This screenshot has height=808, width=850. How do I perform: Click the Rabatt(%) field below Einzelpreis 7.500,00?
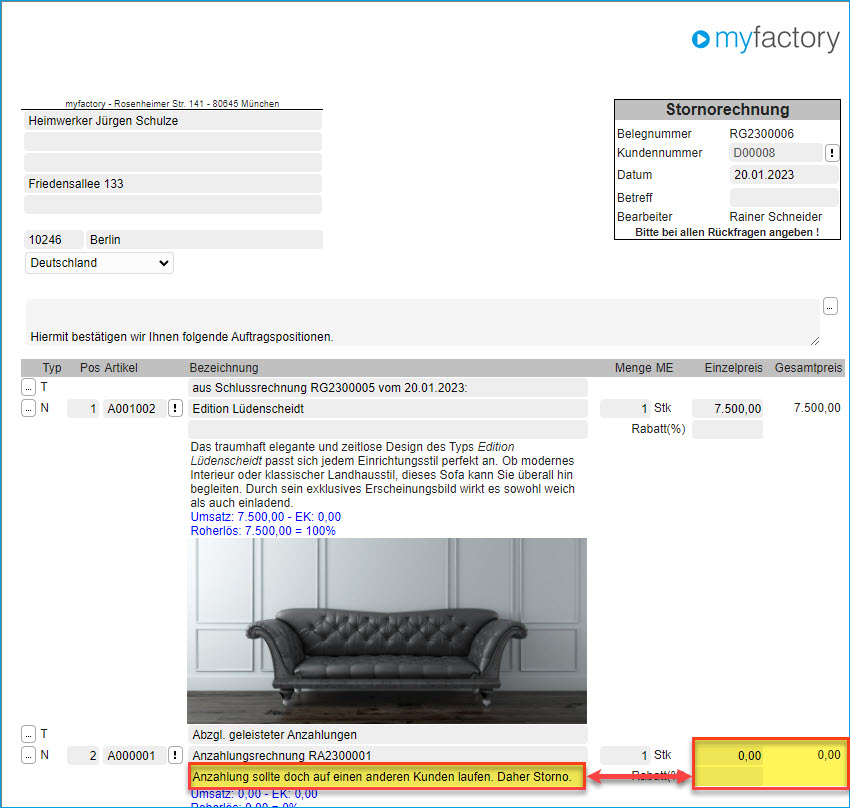pyautogui.click(x=727, y=429)
